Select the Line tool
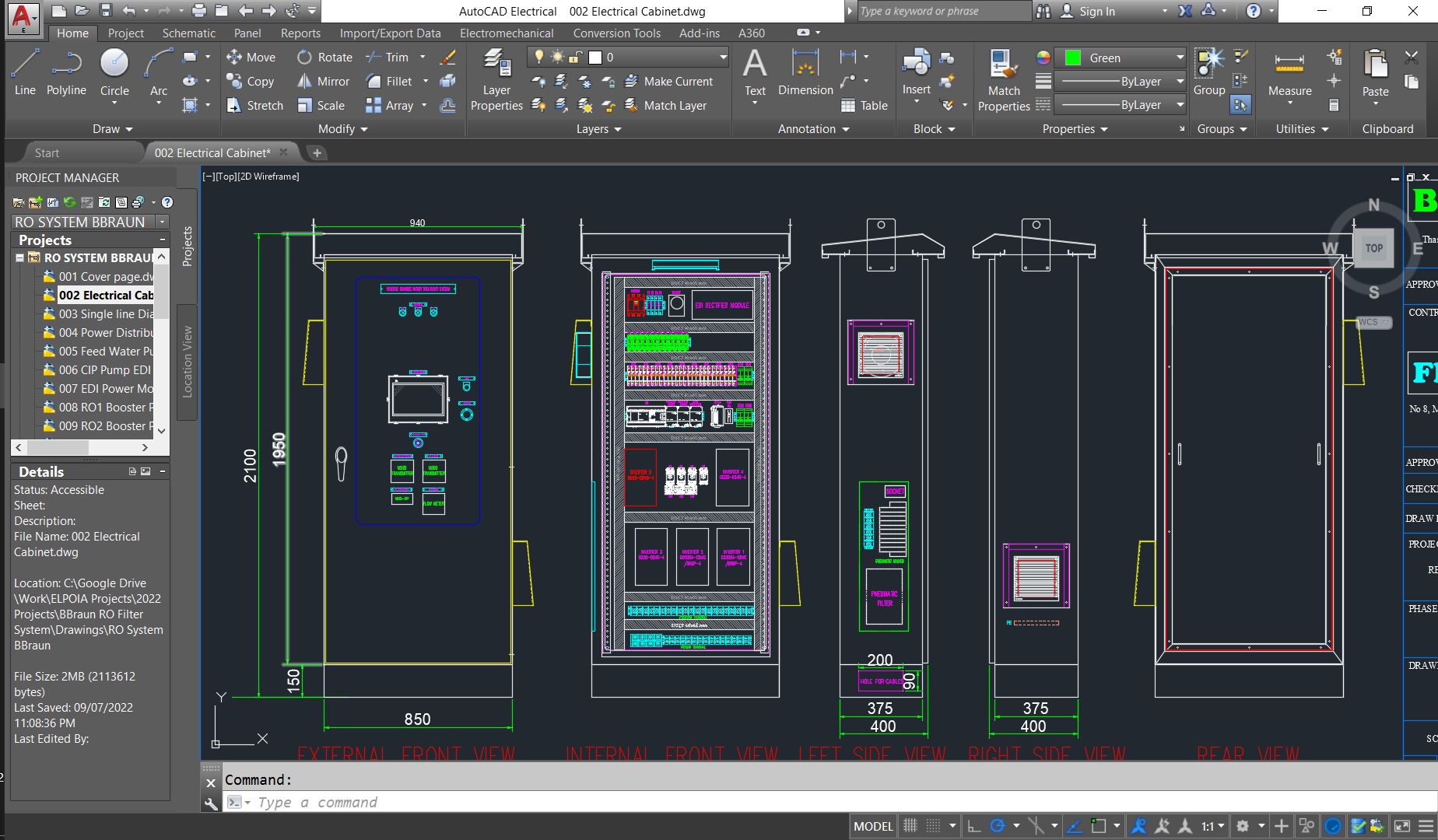Viewport: 1438px width, 840px height. point(24,74)
